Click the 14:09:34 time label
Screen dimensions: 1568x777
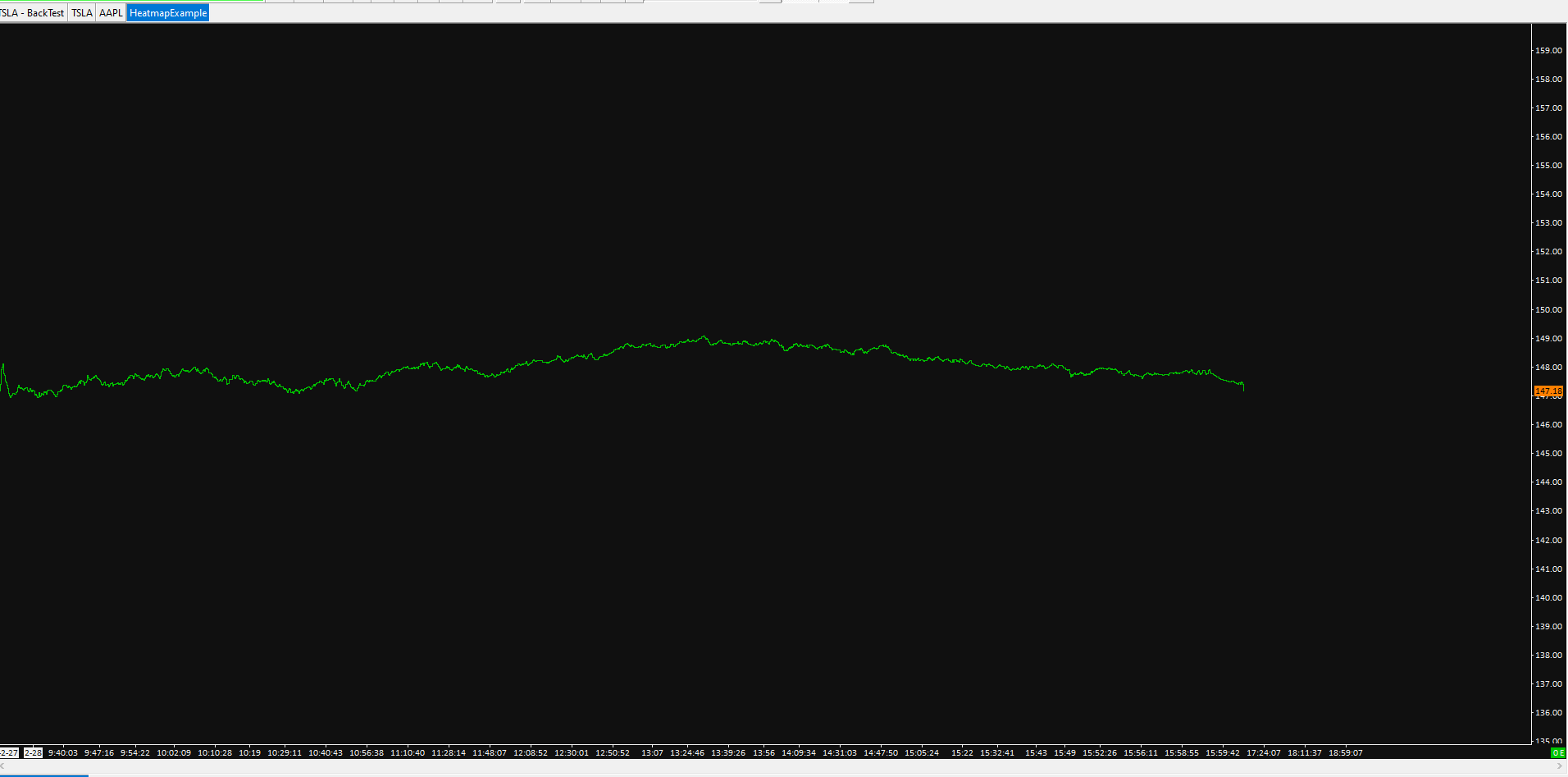pos(799,753)
